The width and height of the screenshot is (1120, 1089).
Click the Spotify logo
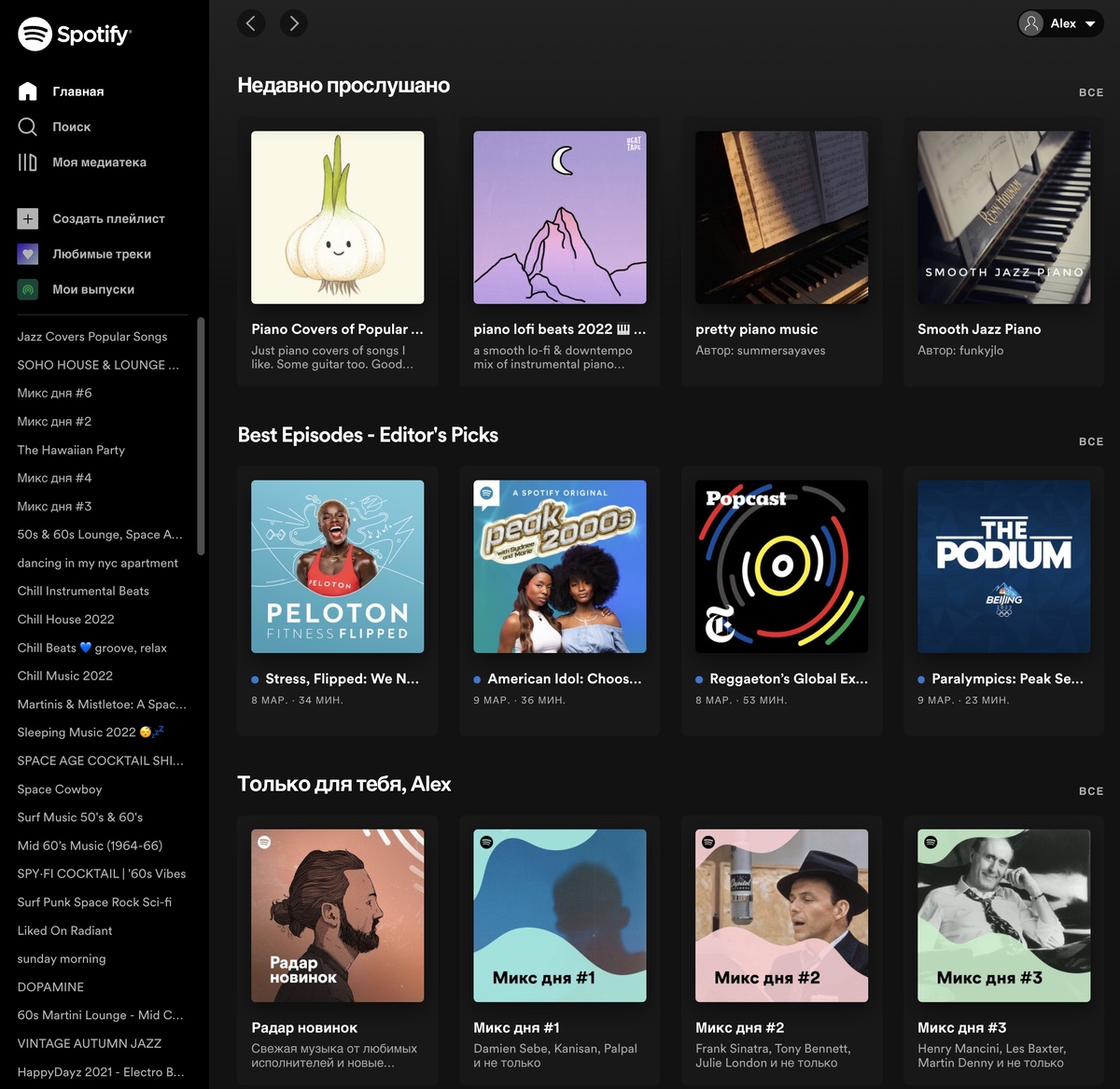click(75, 35)
